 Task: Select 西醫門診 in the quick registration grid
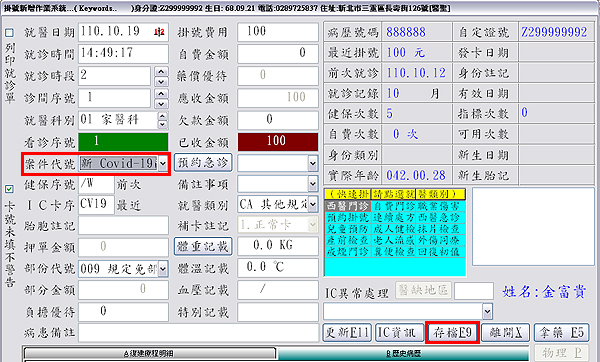348,206
